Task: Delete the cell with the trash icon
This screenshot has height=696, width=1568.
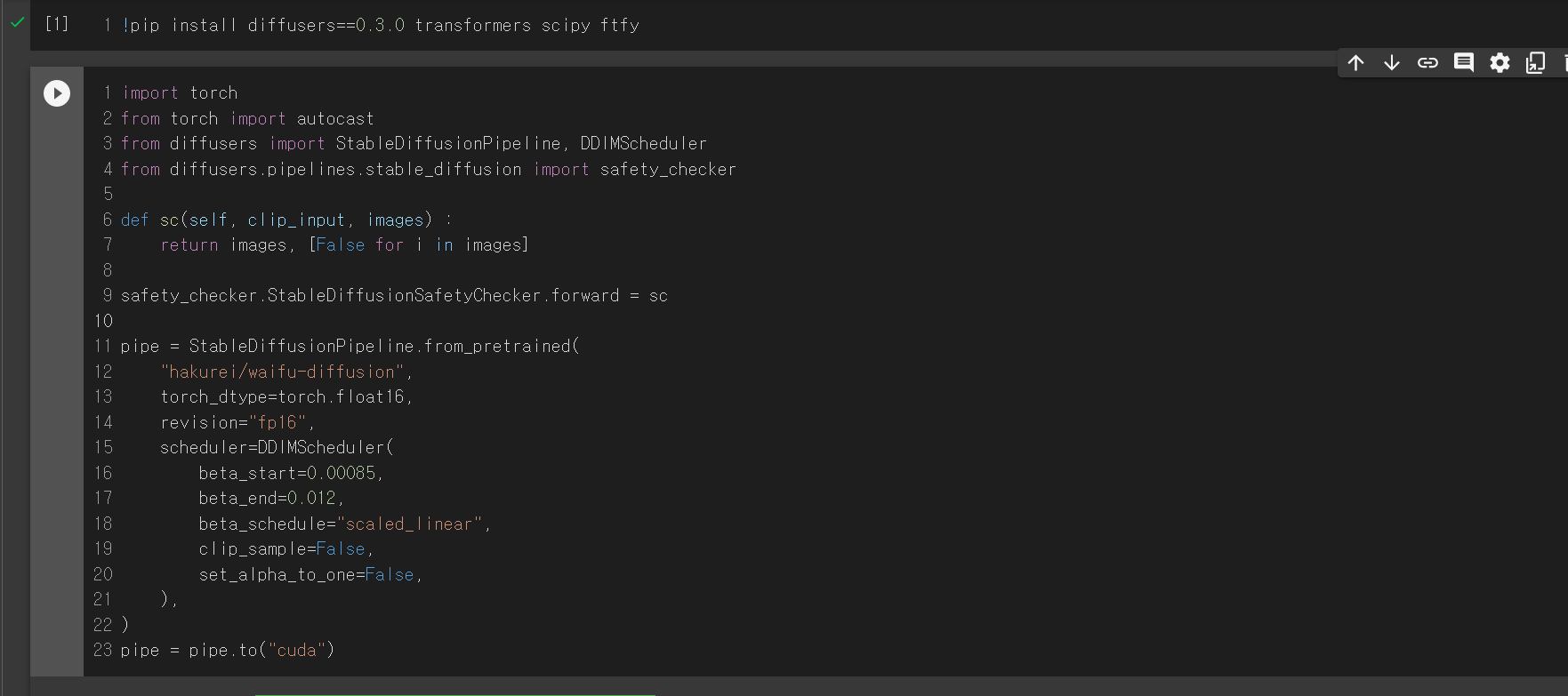Action: pyautogui.click(x=1564, y=63)
